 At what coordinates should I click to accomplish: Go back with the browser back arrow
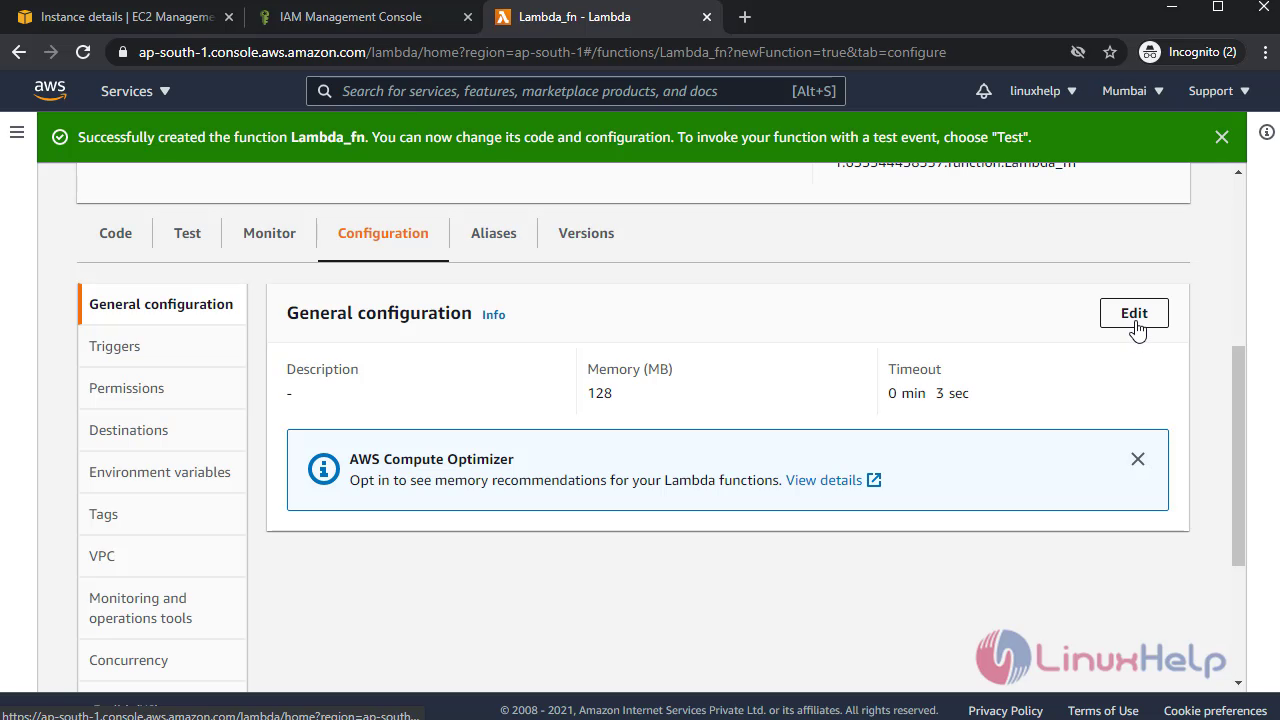19,52
